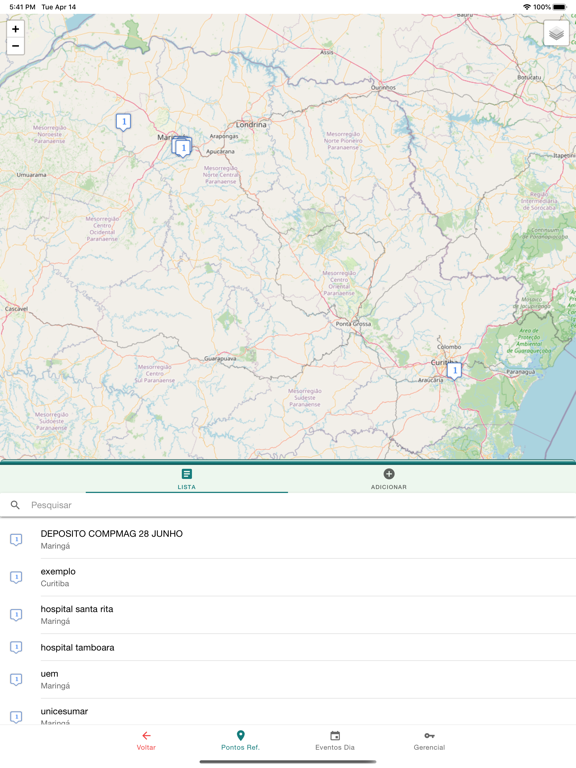Open the map layers selector
The image size is (576, 768).
click(556, 33)
